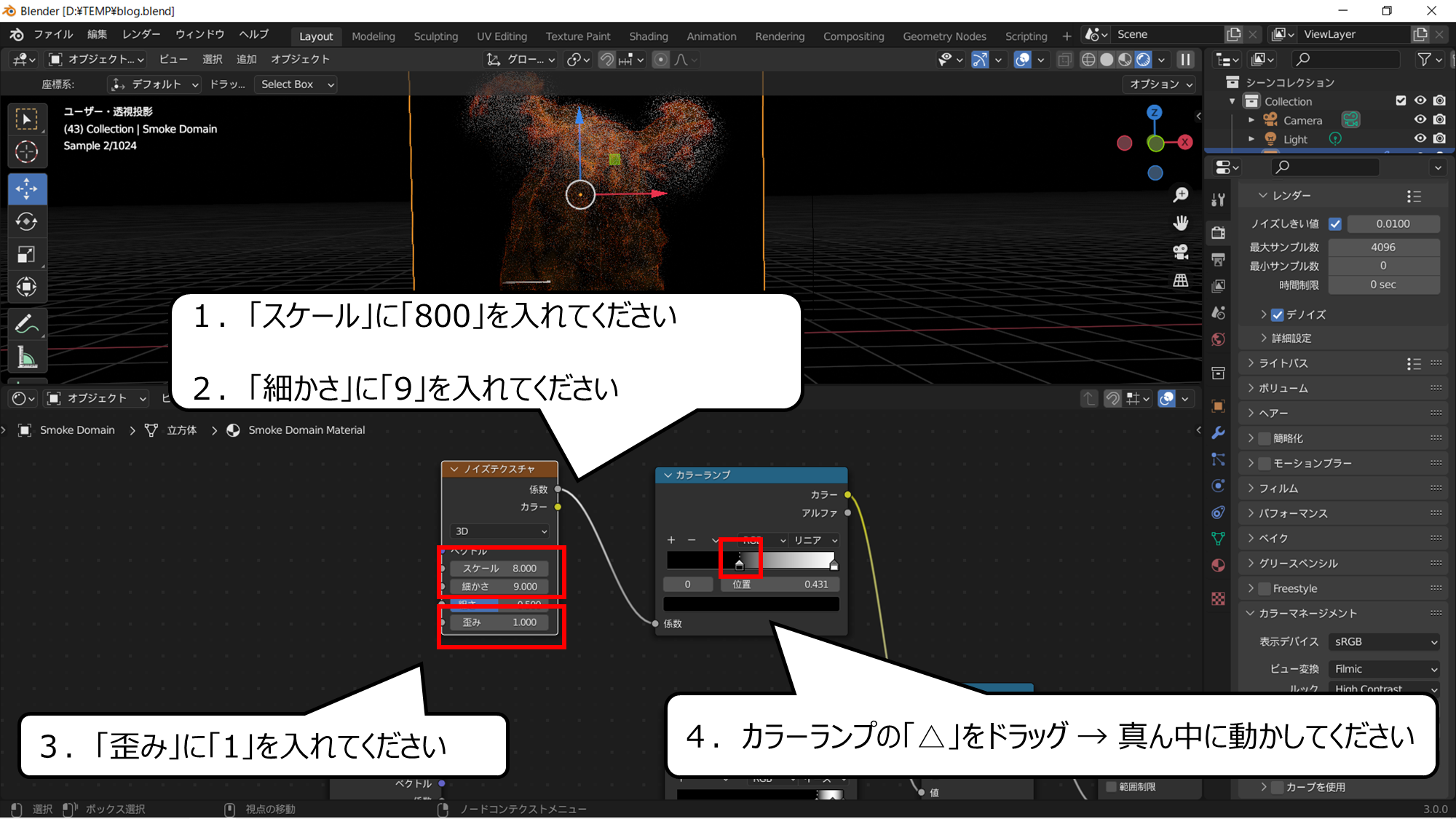Open the Render menu

pyautogui.click(x=141, y=34)
